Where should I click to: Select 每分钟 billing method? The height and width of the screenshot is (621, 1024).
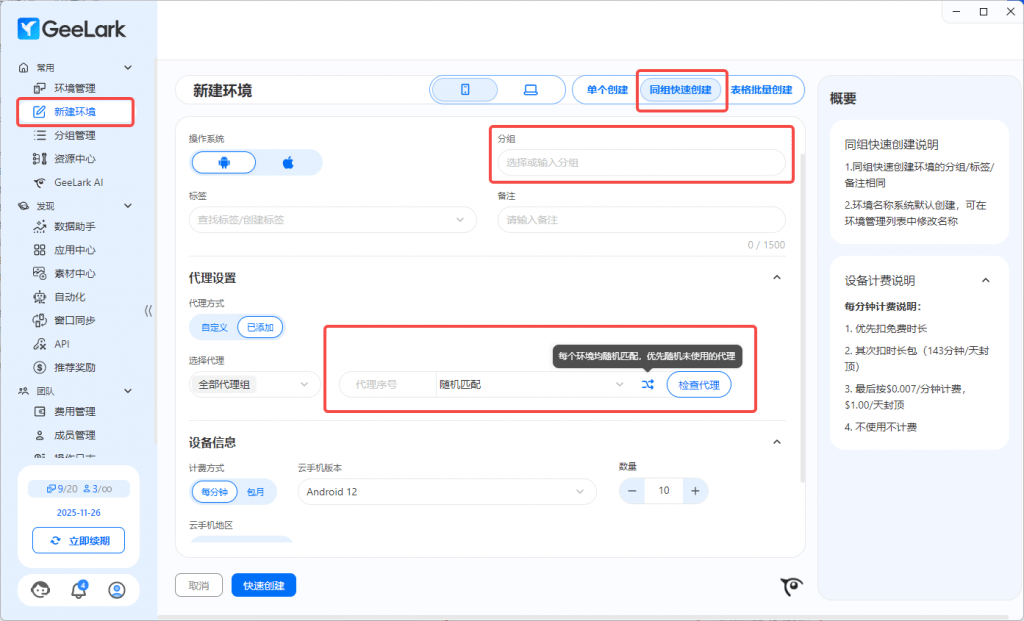click(x=215, y=491)
